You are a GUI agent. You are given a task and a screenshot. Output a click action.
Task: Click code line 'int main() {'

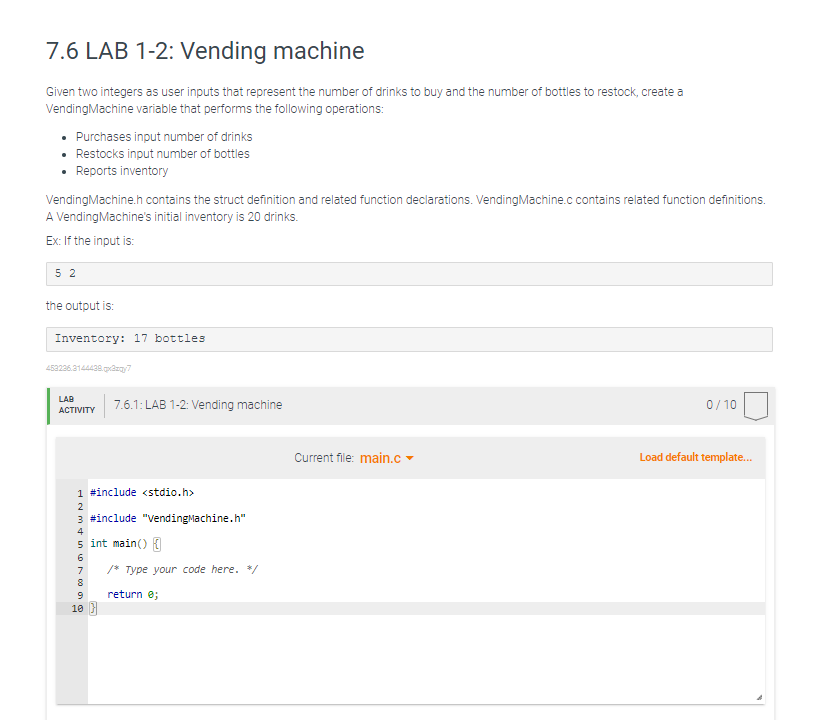[x=125, y=543]
